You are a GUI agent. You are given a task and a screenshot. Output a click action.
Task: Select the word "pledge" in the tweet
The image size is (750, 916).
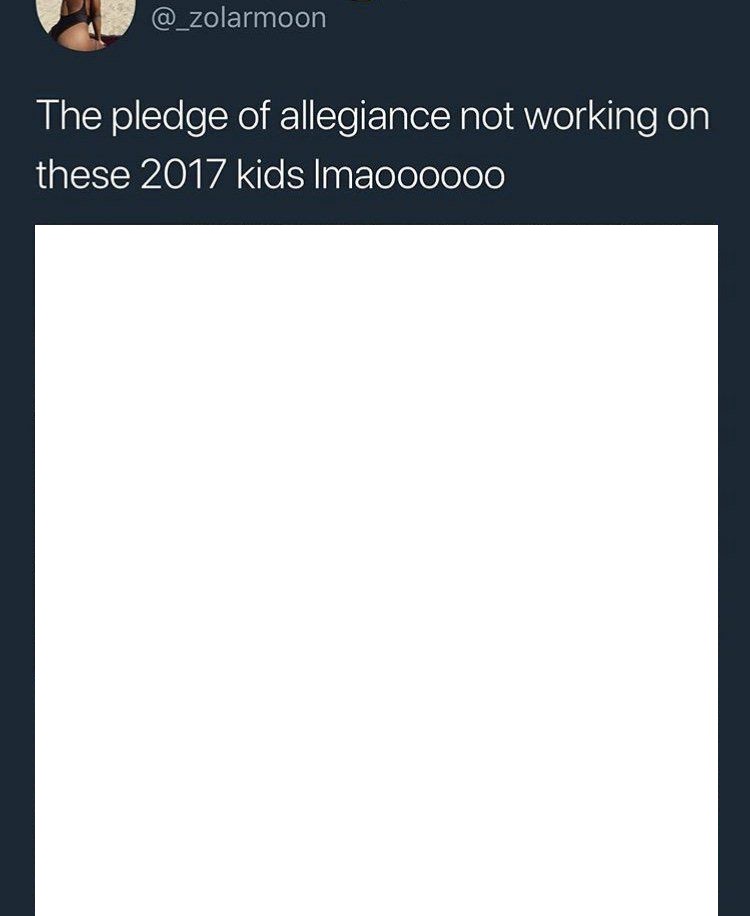[169, 117]
